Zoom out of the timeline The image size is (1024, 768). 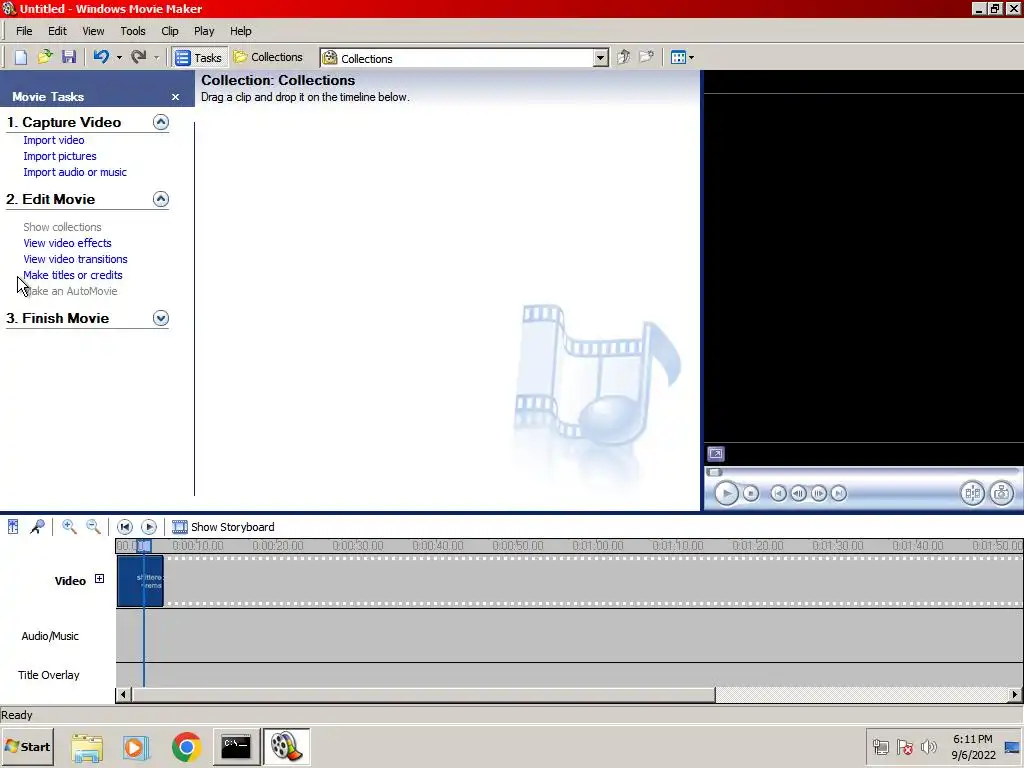pos(93,526)
